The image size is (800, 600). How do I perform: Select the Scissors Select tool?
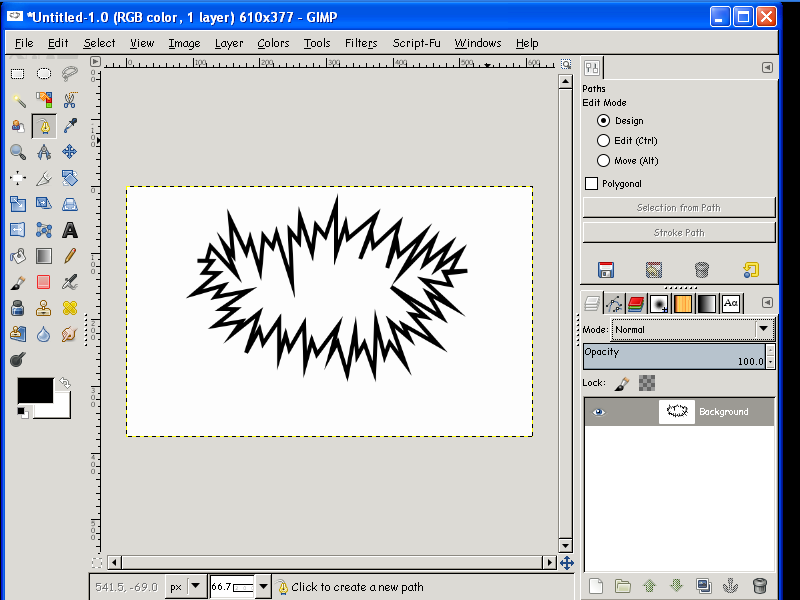tap(70, 99)
